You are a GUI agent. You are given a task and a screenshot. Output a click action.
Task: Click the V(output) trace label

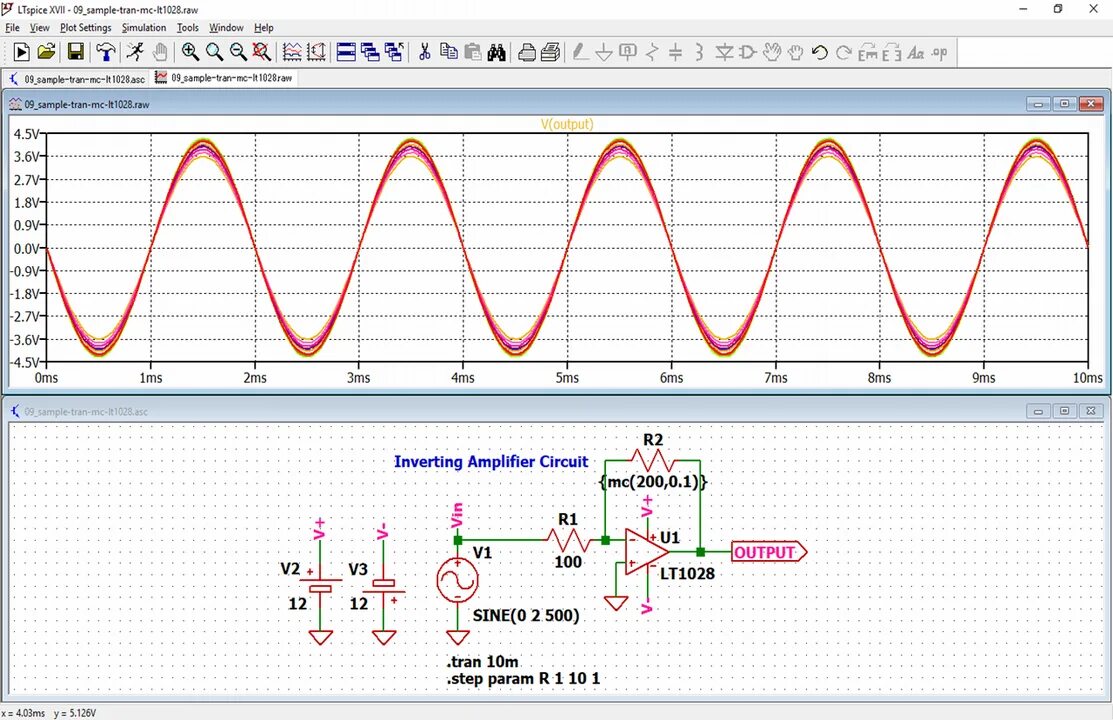click(567, 124)
